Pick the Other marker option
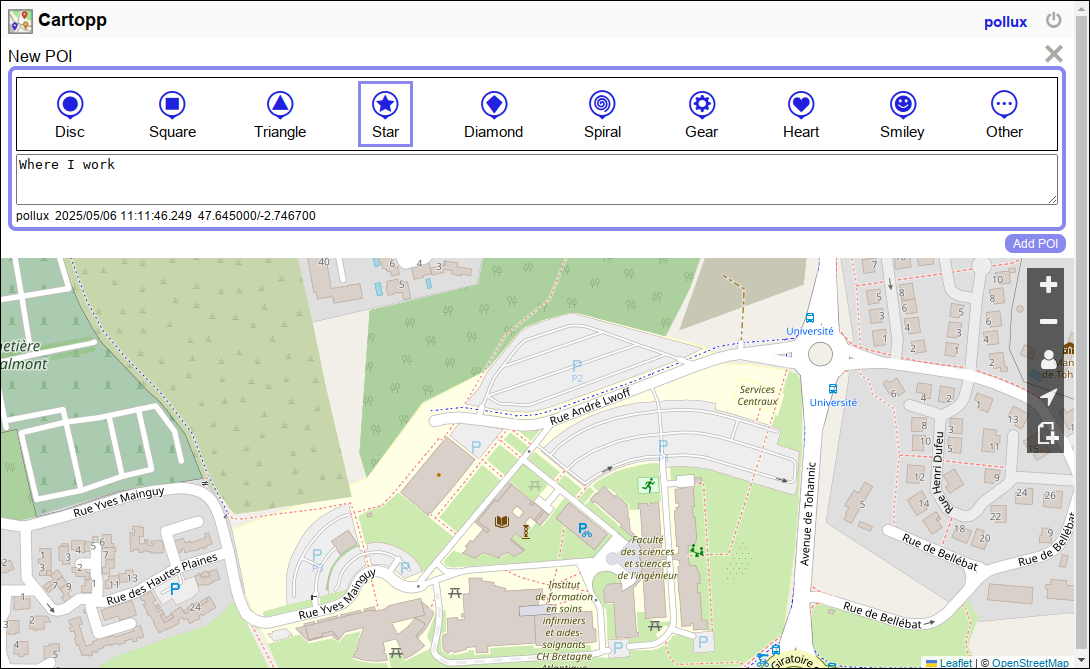Viewport: 1090px width, 669px height. point(1004,114)
